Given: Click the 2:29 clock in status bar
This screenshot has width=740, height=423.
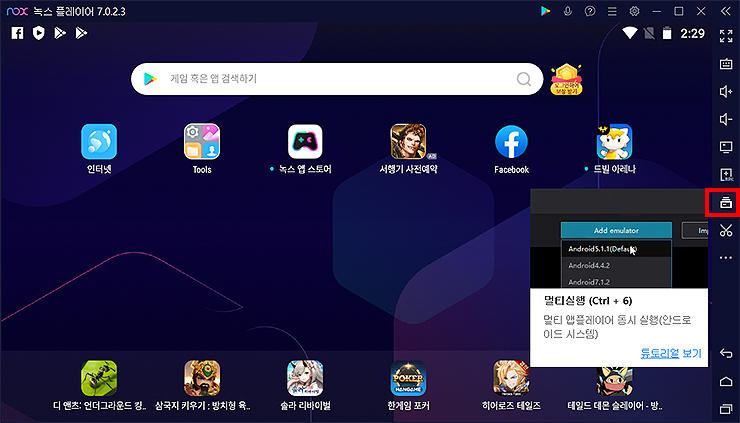Looking at the screenshot, I should pyautogui.click(x=692, y=33).
